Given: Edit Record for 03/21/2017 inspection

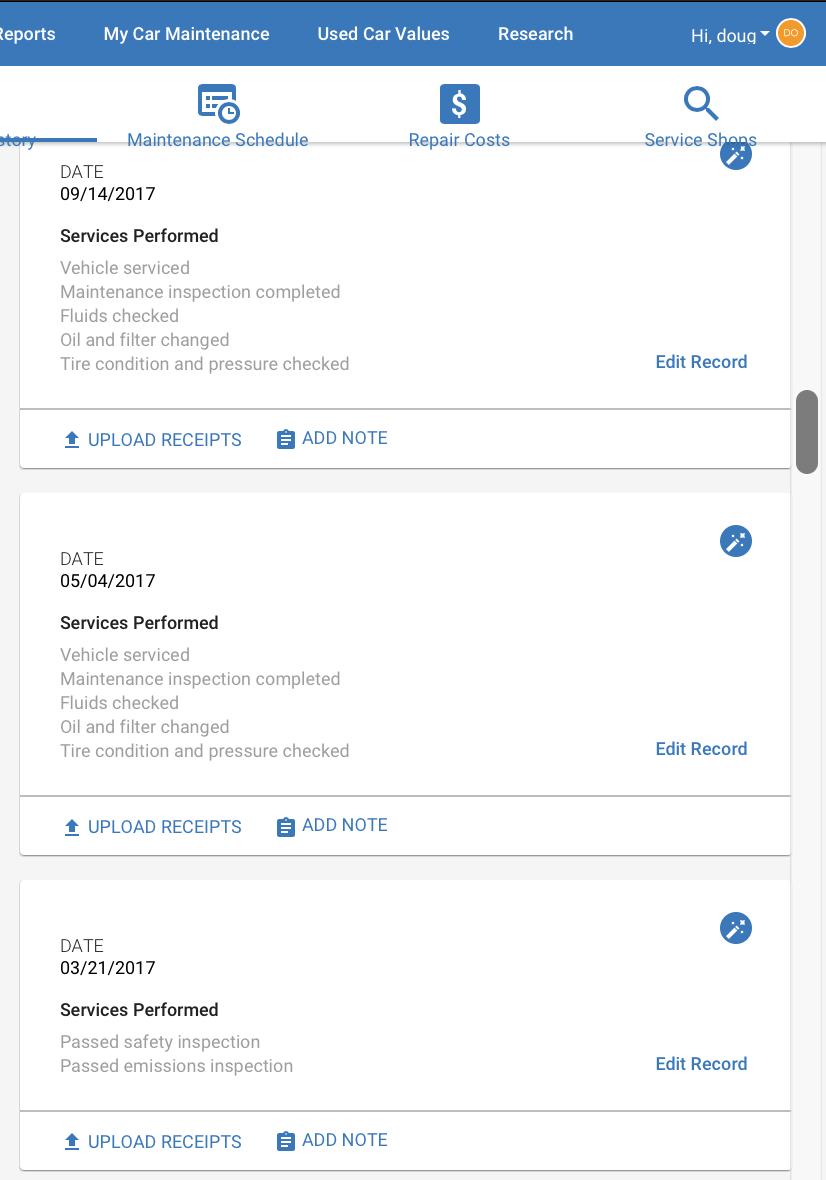Looking at the screenshot, I should click(x=701, y=1063).
